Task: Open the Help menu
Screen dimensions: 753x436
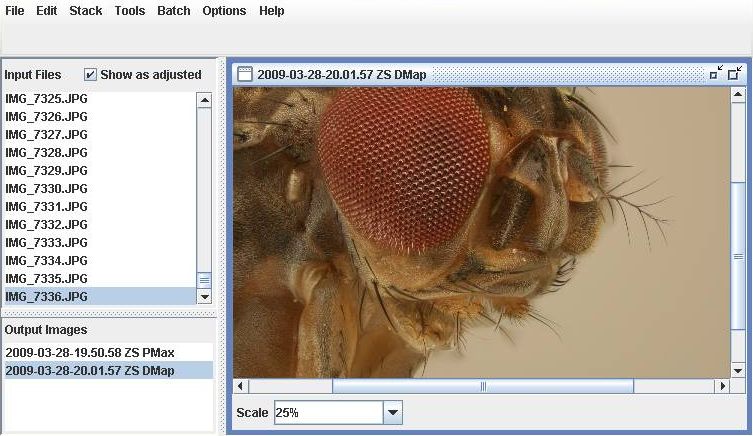Action: (272, 11)
